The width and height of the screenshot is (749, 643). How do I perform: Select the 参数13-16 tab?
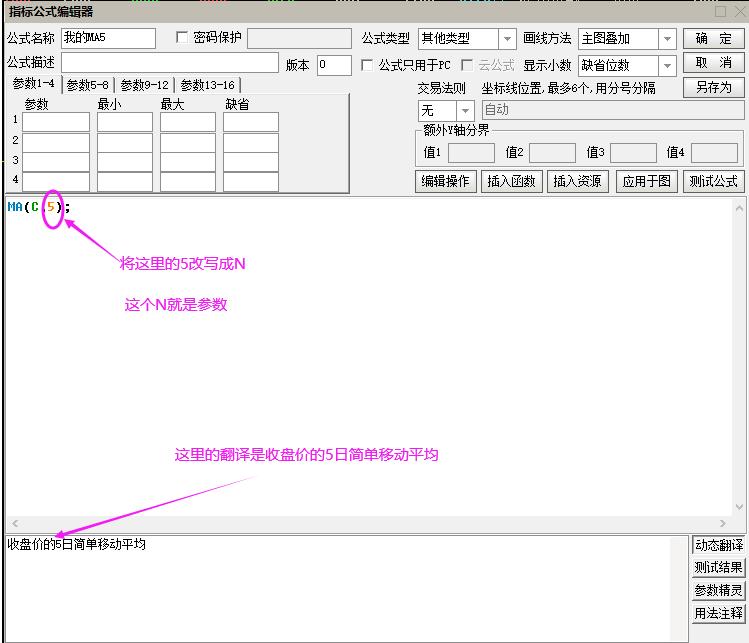(207, 85)
